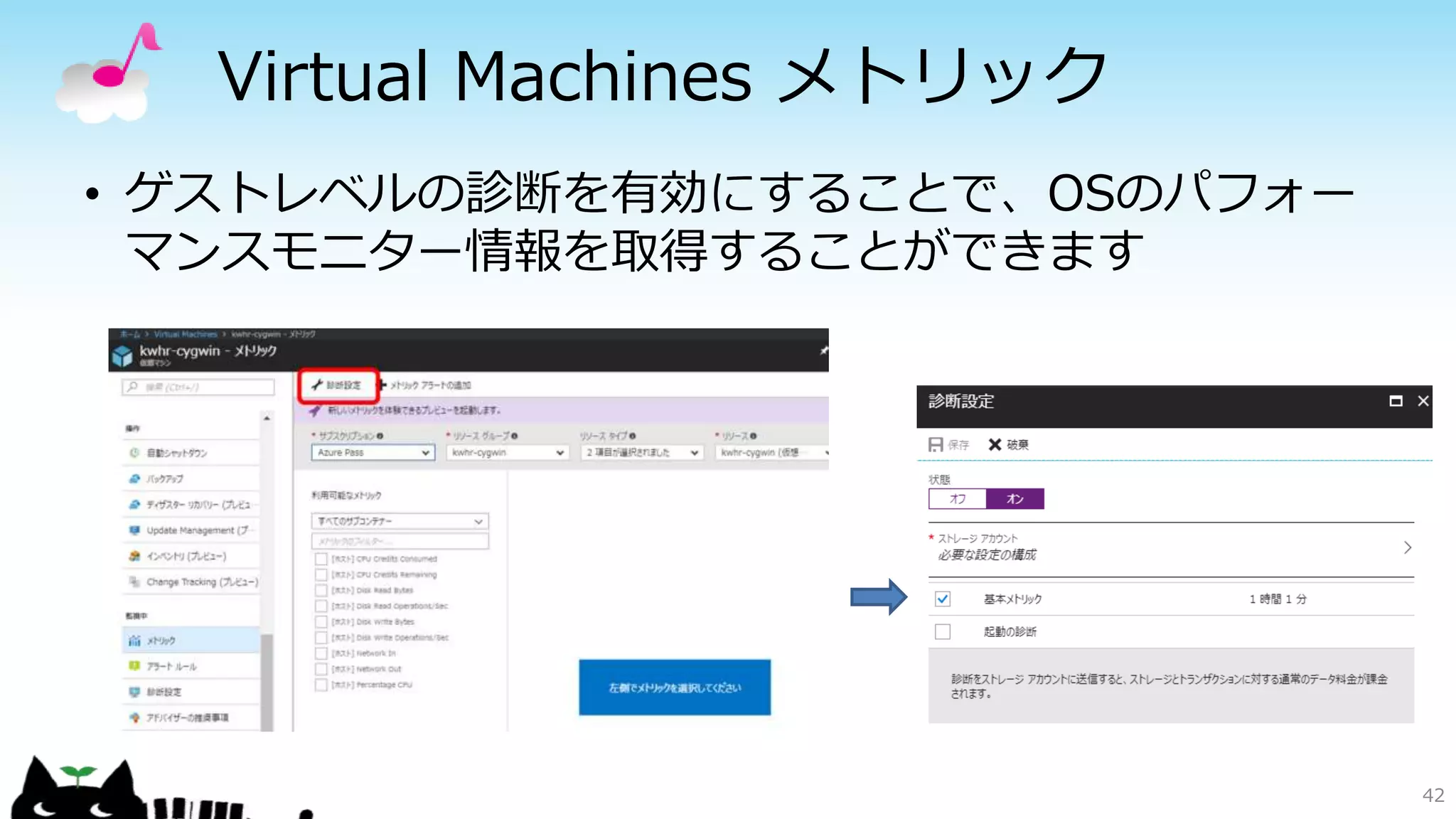Click the icon next to ディザスター リカバリー

click(x=134, y=504)
